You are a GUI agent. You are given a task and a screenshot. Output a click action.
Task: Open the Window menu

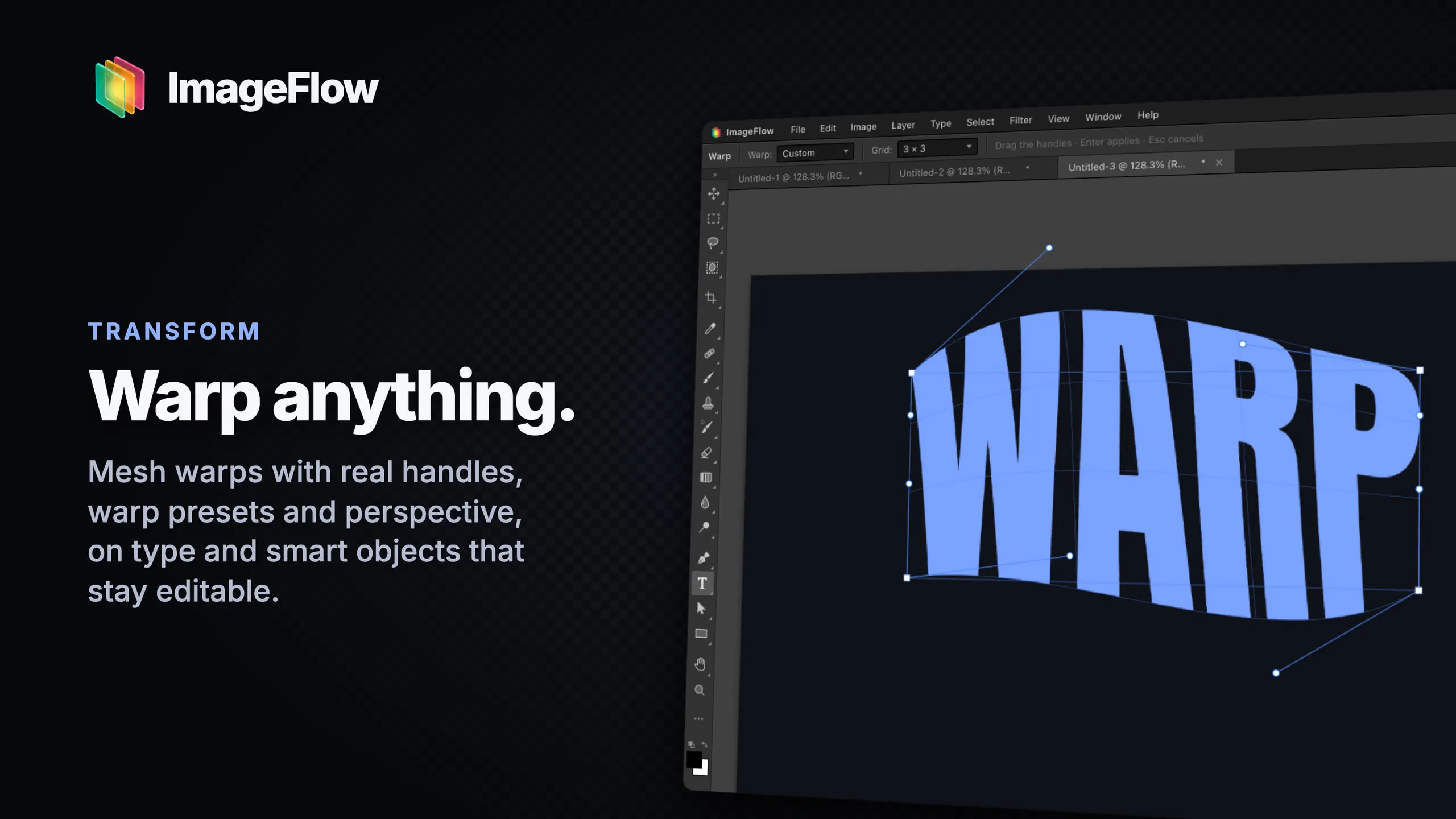pos(1103,117)
